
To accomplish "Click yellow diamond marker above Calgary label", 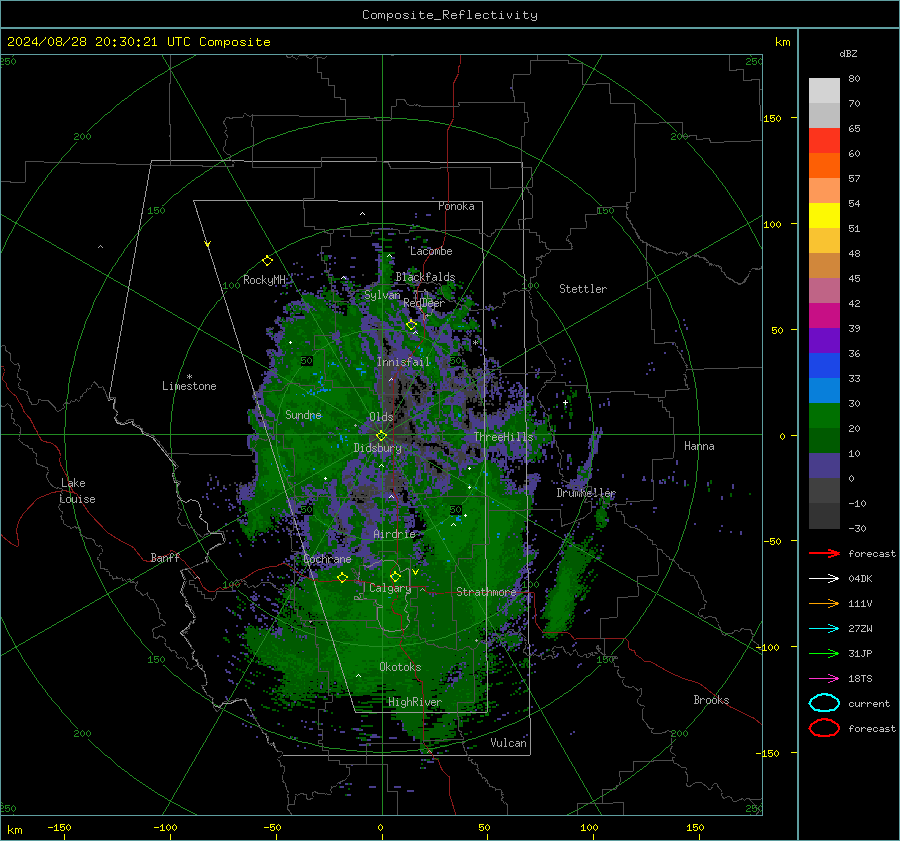I will tap(395, 576).
